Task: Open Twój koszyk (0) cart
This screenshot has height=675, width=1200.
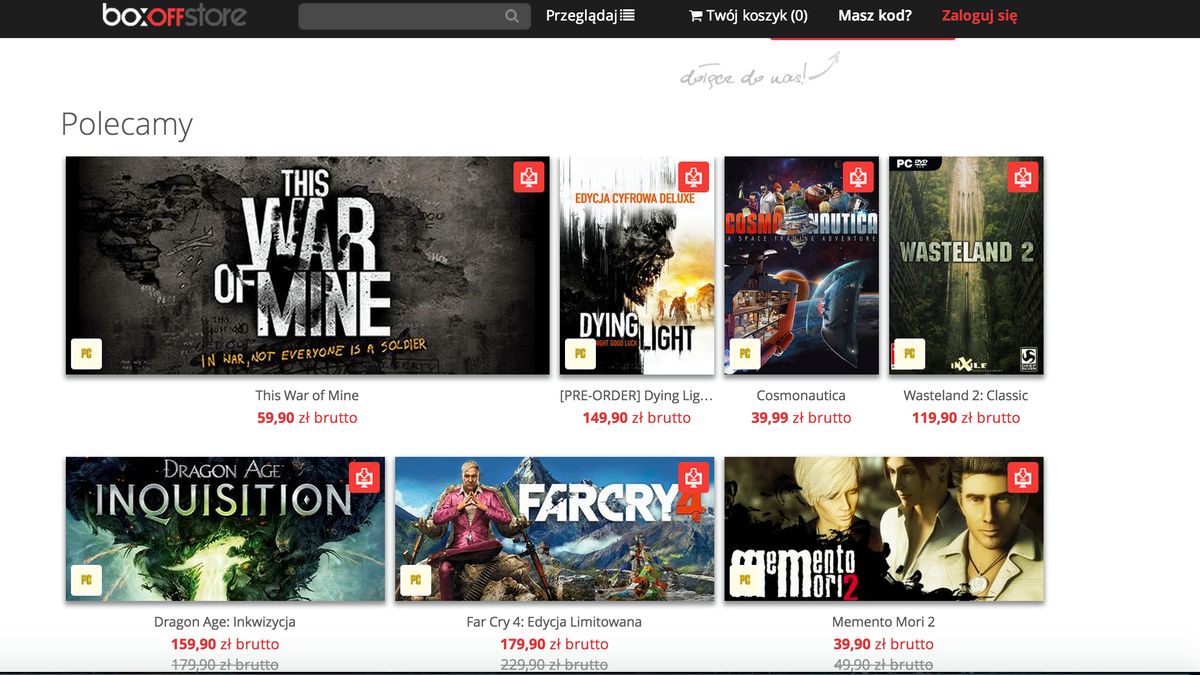Action: pyautogui.click(x=749, y=16)
